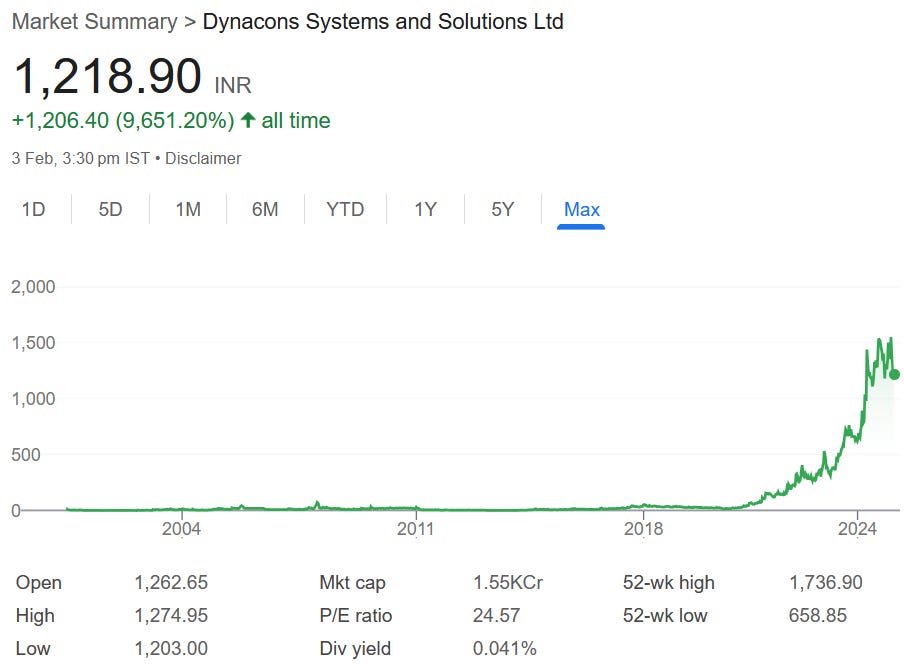Switch chart to 6M range
Image resolution: width=904 pixels, height=664 pixels.
coord(265,209)
